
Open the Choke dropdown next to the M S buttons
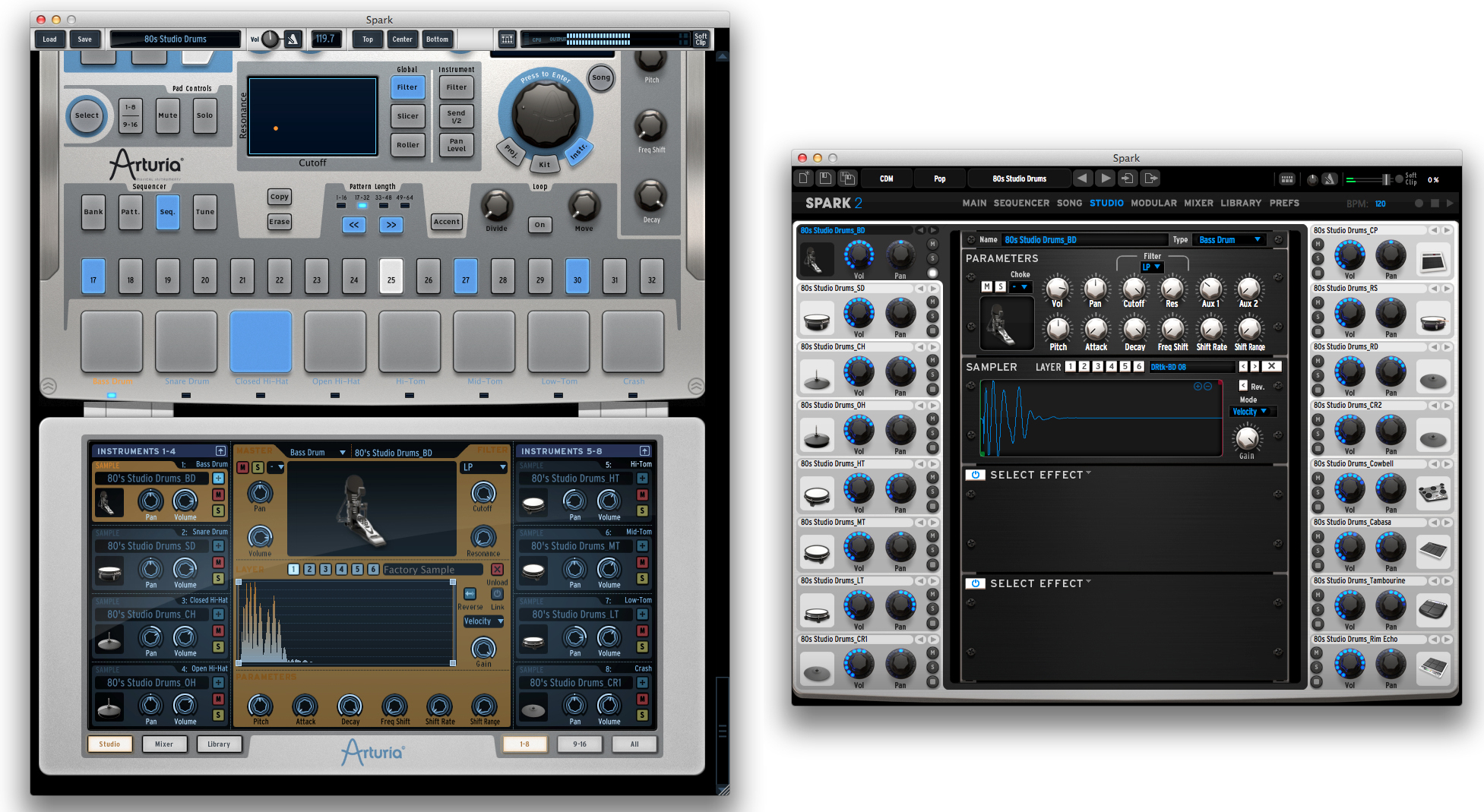[x=1021, y=287]
